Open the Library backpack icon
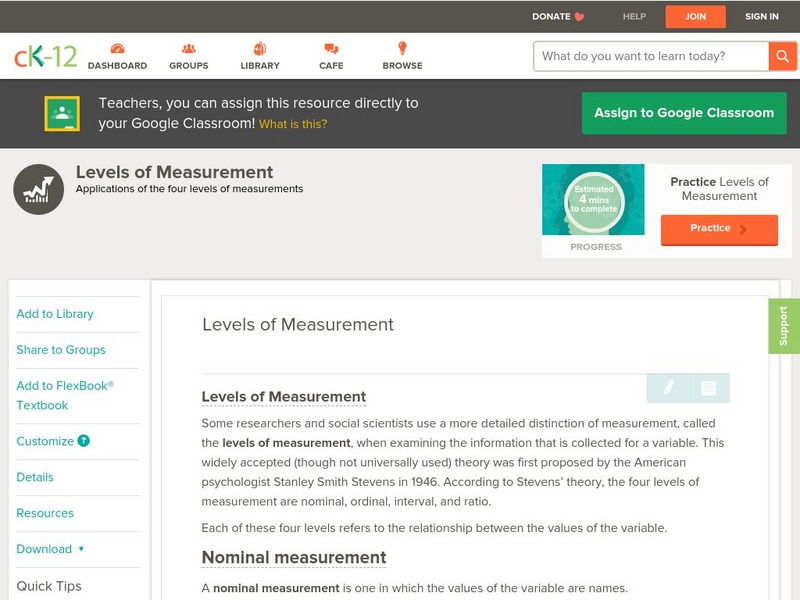 [x=260, y=48]
